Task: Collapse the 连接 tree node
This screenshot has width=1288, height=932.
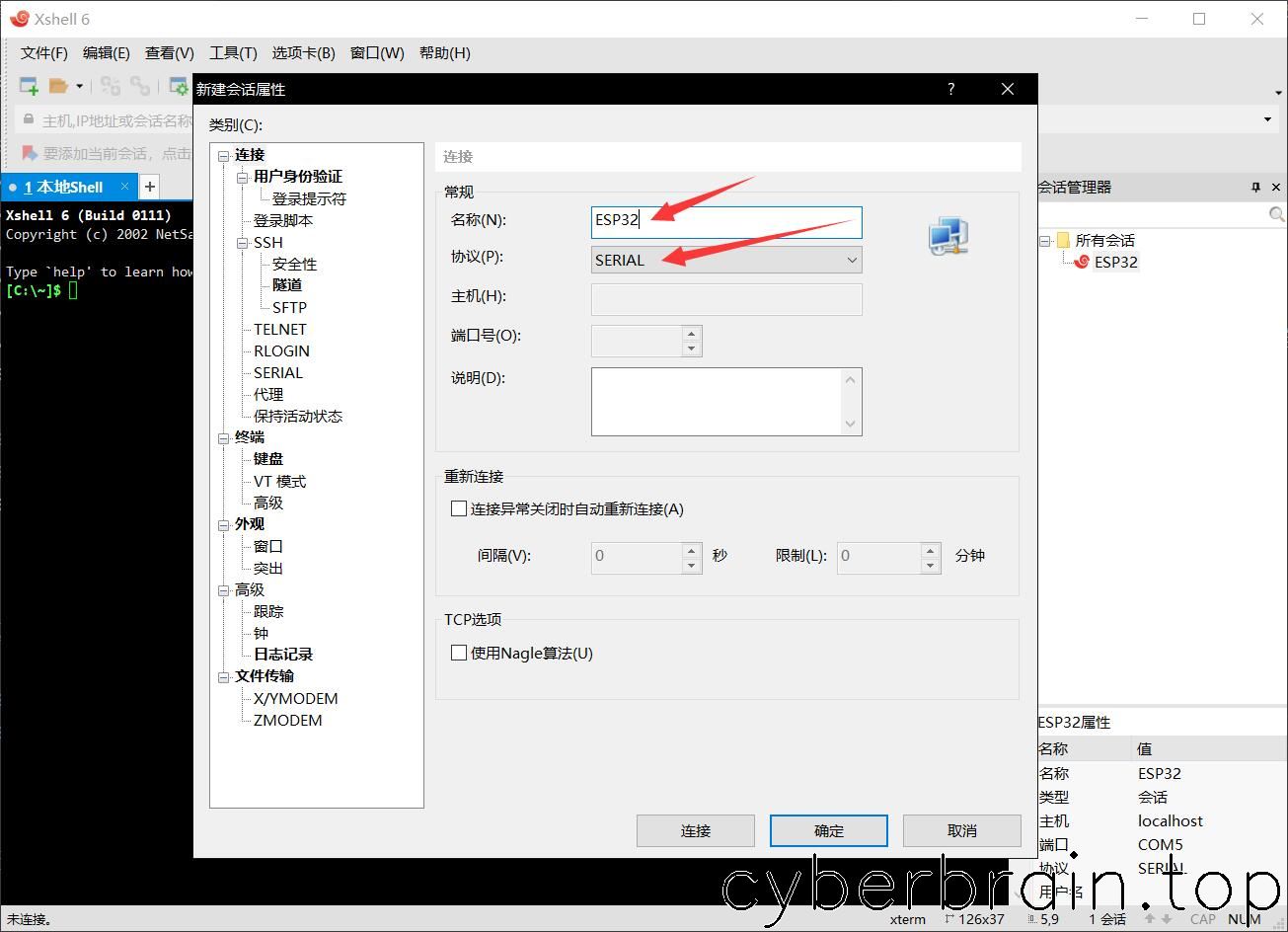Action: tap(224, 155)
